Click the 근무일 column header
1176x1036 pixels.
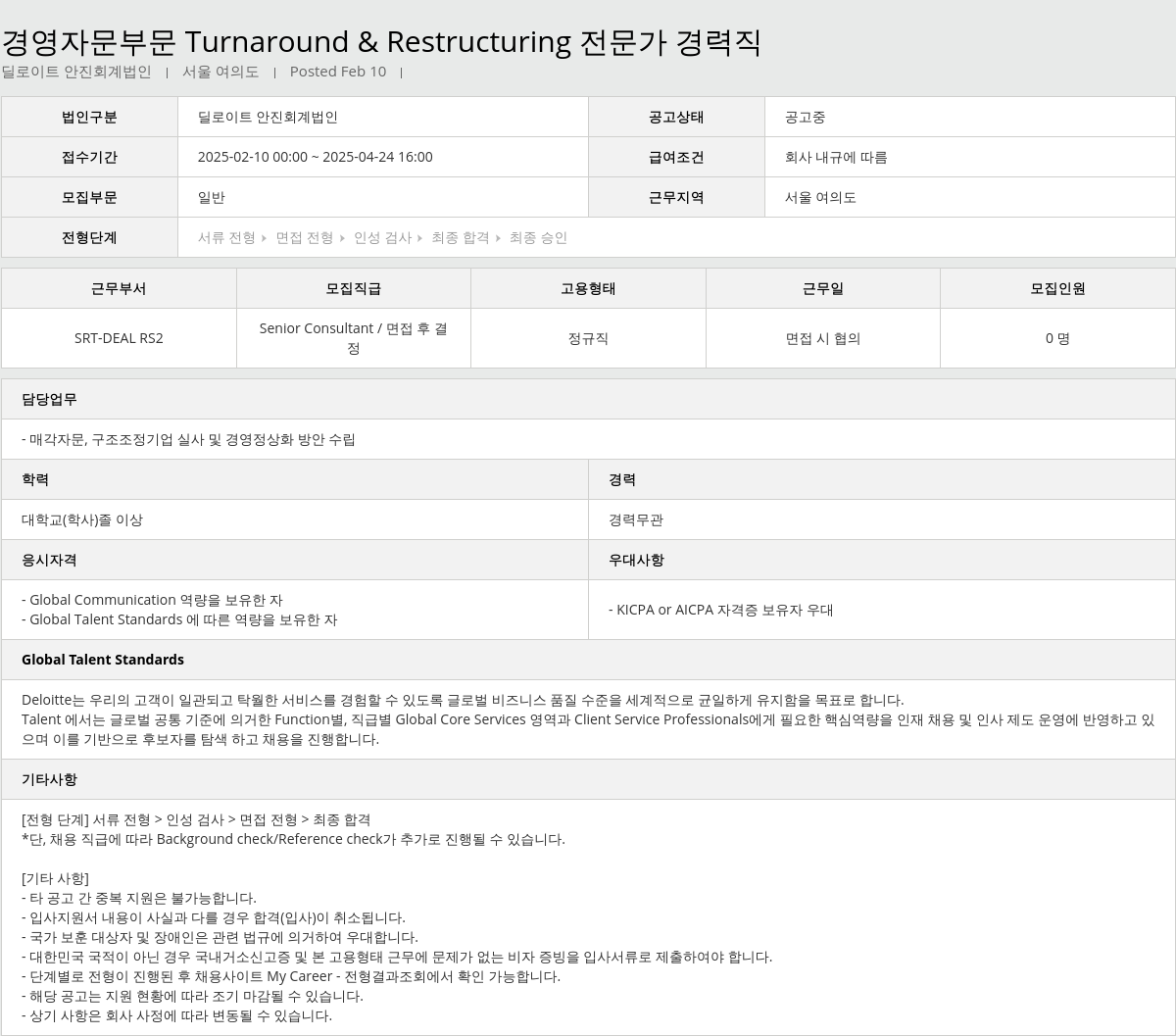(823, 288)
